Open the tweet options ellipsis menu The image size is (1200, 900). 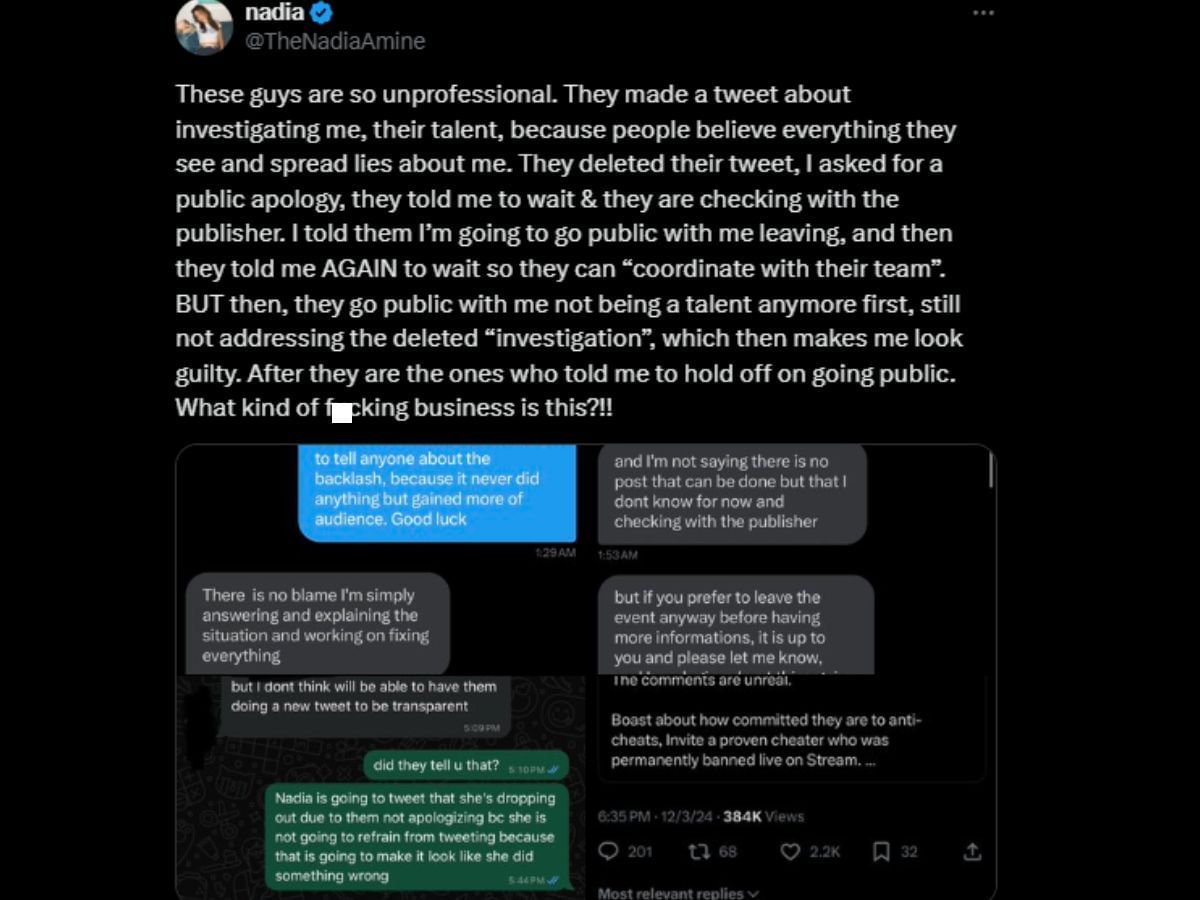coord(983,12)
